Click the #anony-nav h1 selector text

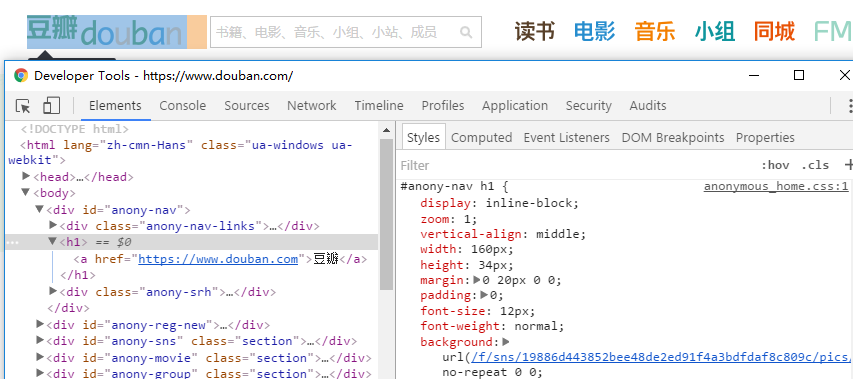point(447,187)
